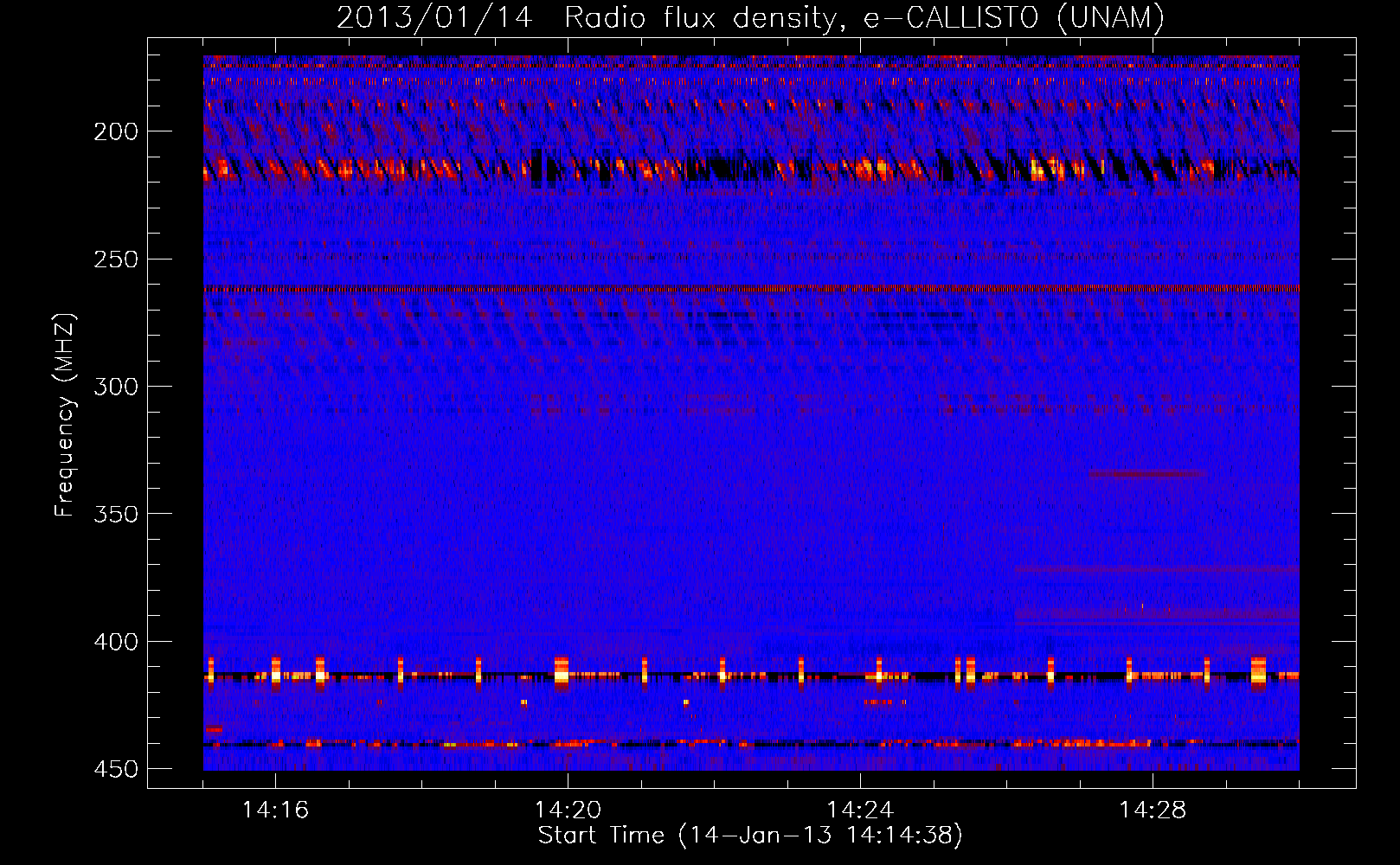Click the 14:24 time tick label
Viewport: 1400px width, 865px height.
[860, 811]
